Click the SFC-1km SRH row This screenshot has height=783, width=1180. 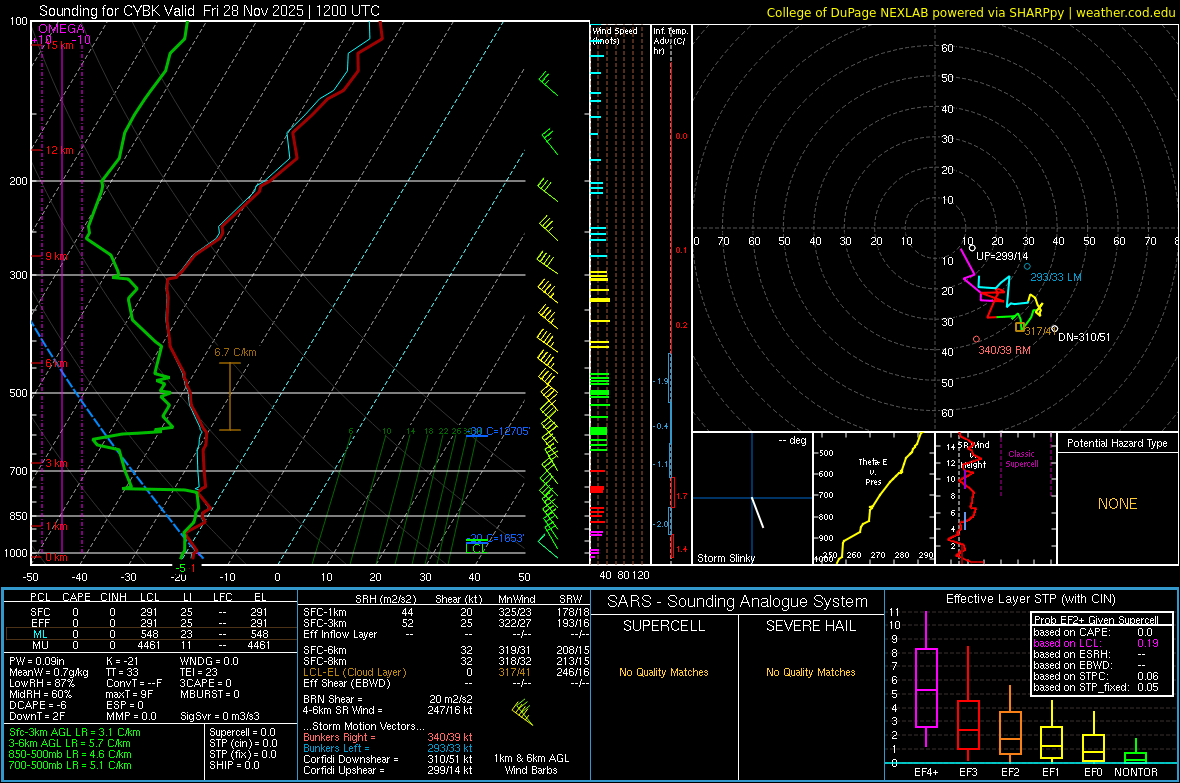click(x=446, y=612)
